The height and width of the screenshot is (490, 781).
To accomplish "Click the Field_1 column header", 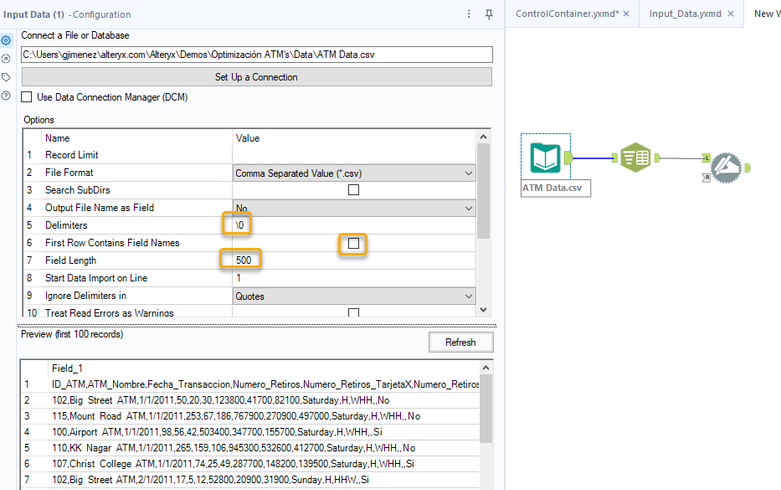I will [67, 368].
